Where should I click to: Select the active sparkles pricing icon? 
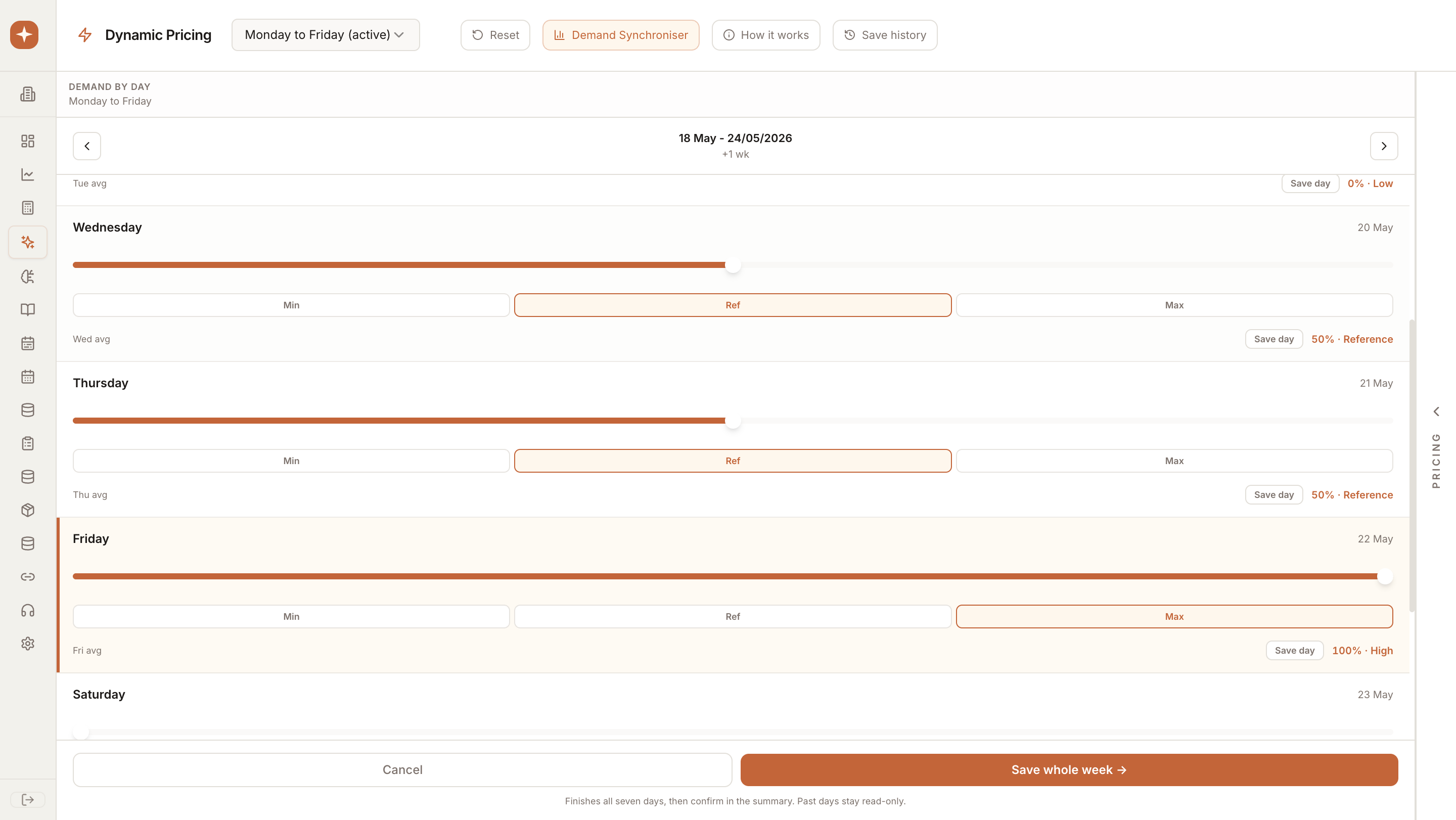(x=28, y=242)
